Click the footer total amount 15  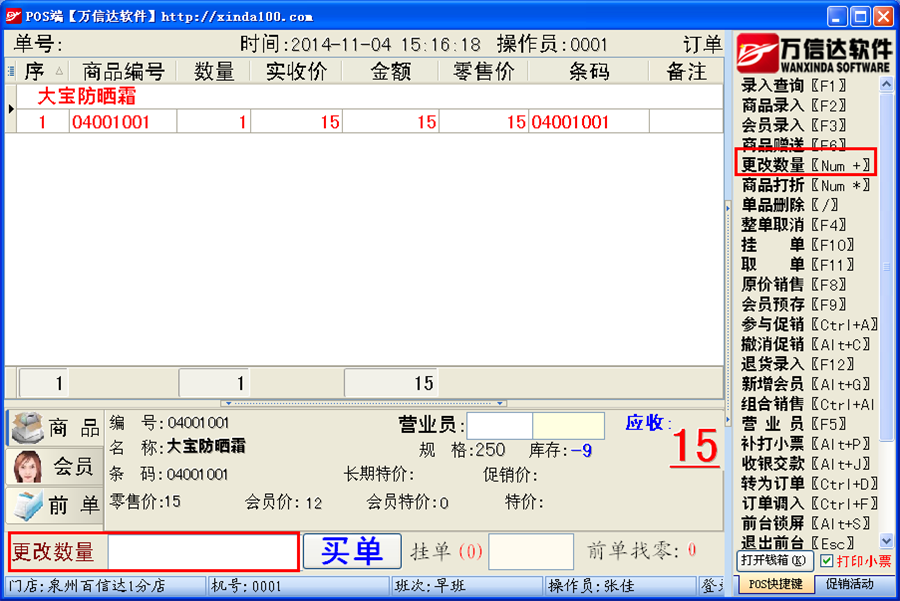[391, 383]
